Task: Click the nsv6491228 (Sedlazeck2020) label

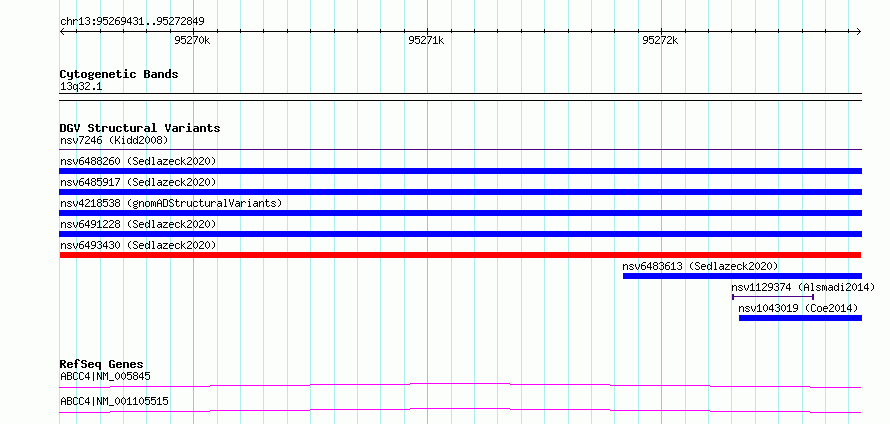Action: click(x=138, y=224)
